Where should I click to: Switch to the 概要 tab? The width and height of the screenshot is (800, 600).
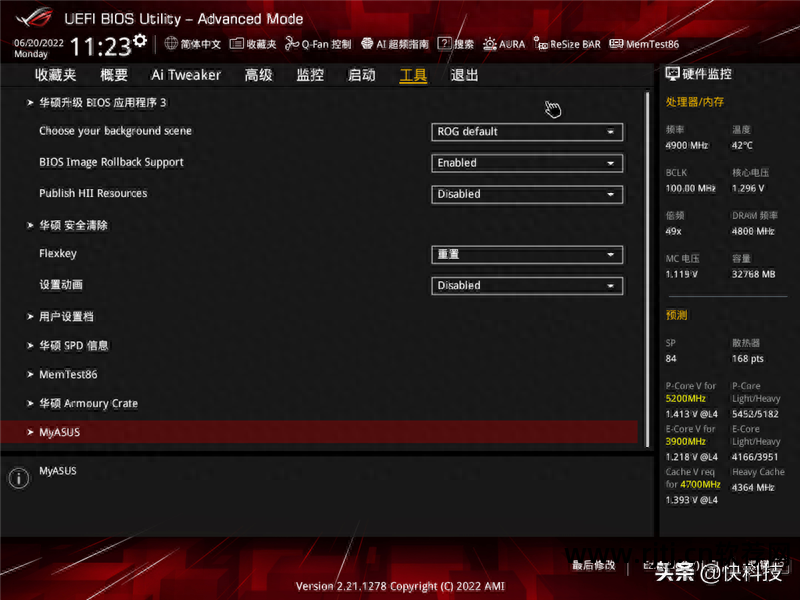click(114, 75)
